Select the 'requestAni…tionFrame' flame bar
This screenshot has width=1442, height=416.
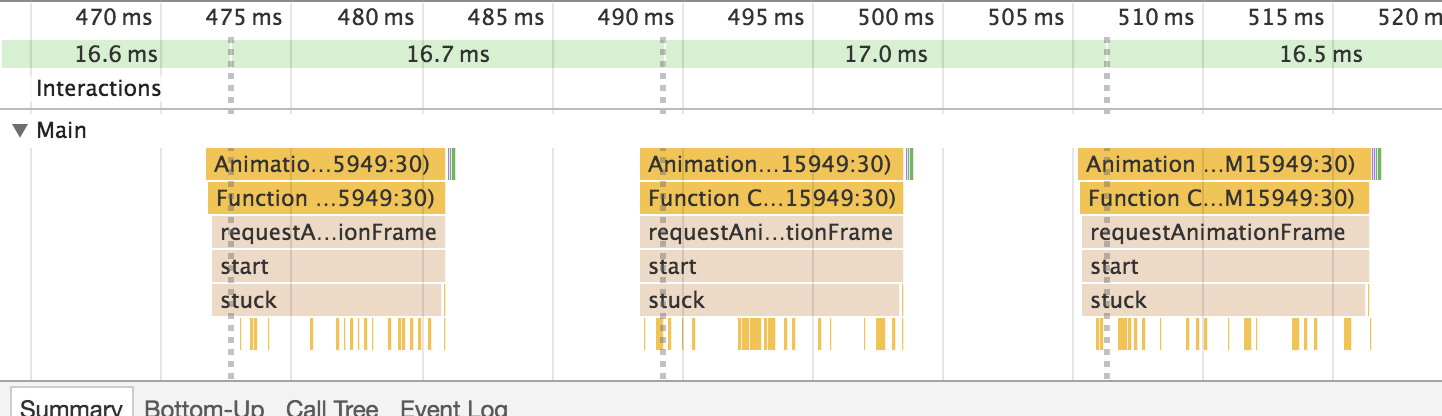pos(772,232)
